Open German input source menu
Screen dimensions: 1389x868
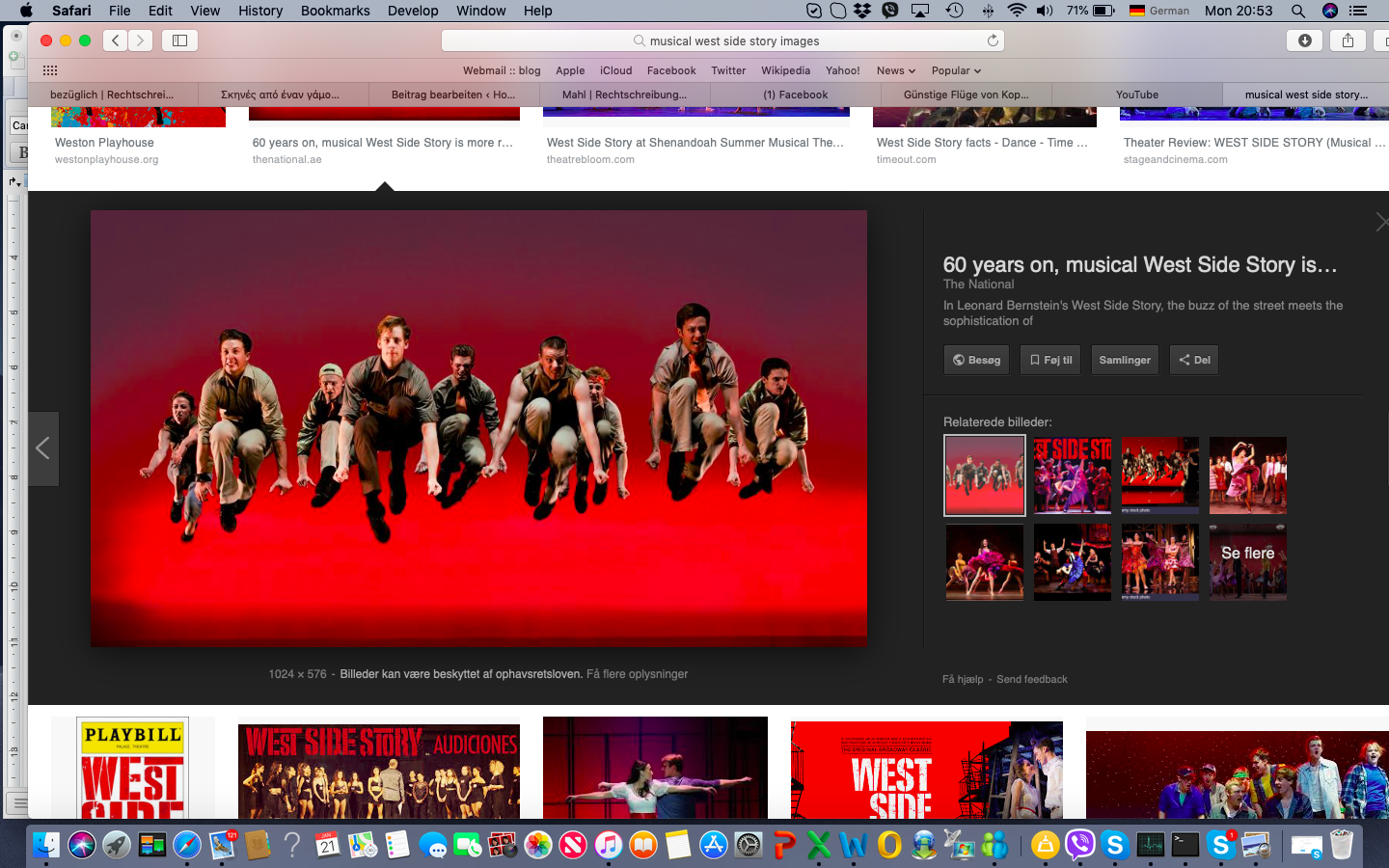(1159, 11)
